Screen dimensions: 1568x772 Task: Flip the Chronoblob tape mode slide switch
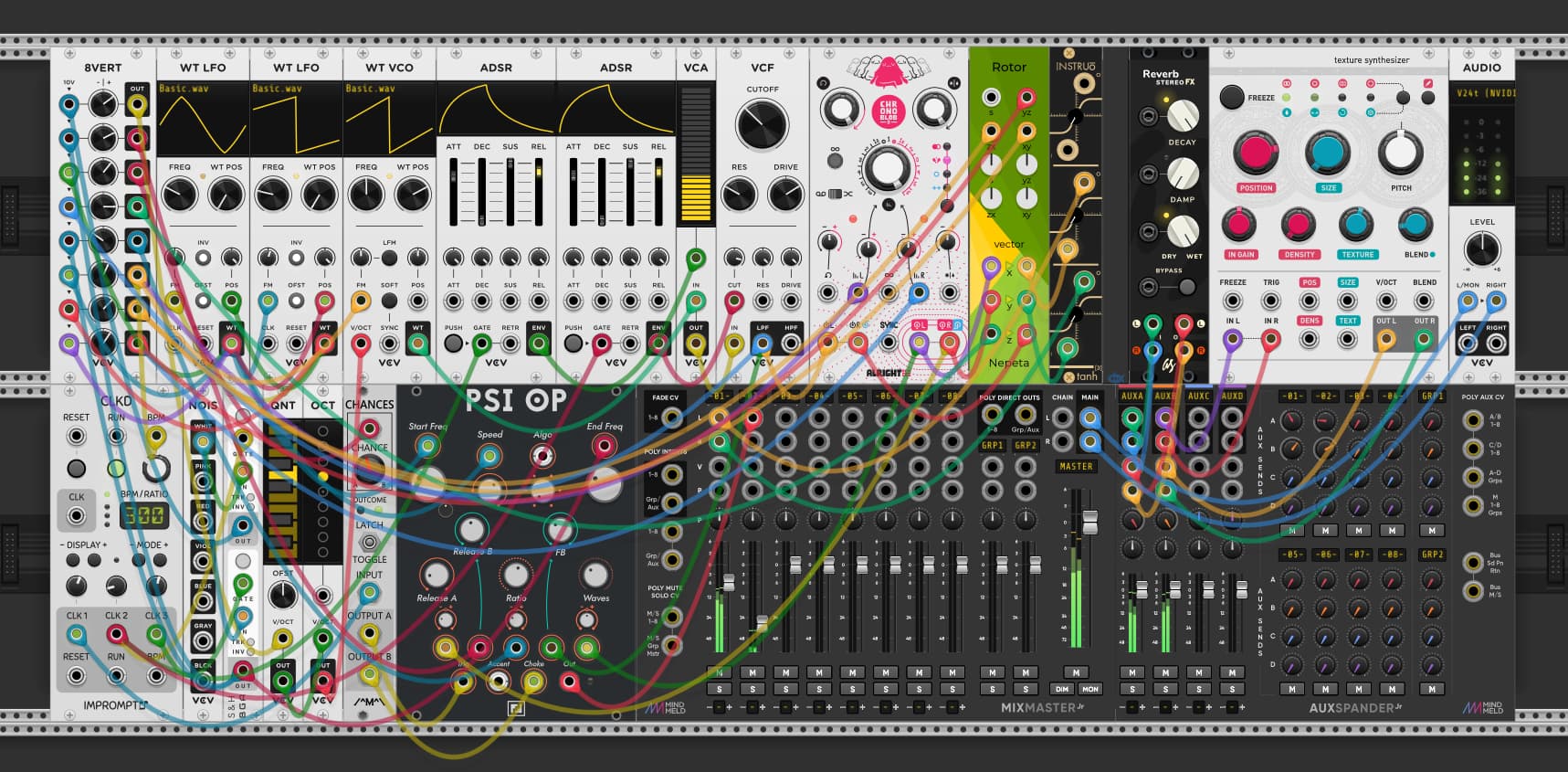834,194
